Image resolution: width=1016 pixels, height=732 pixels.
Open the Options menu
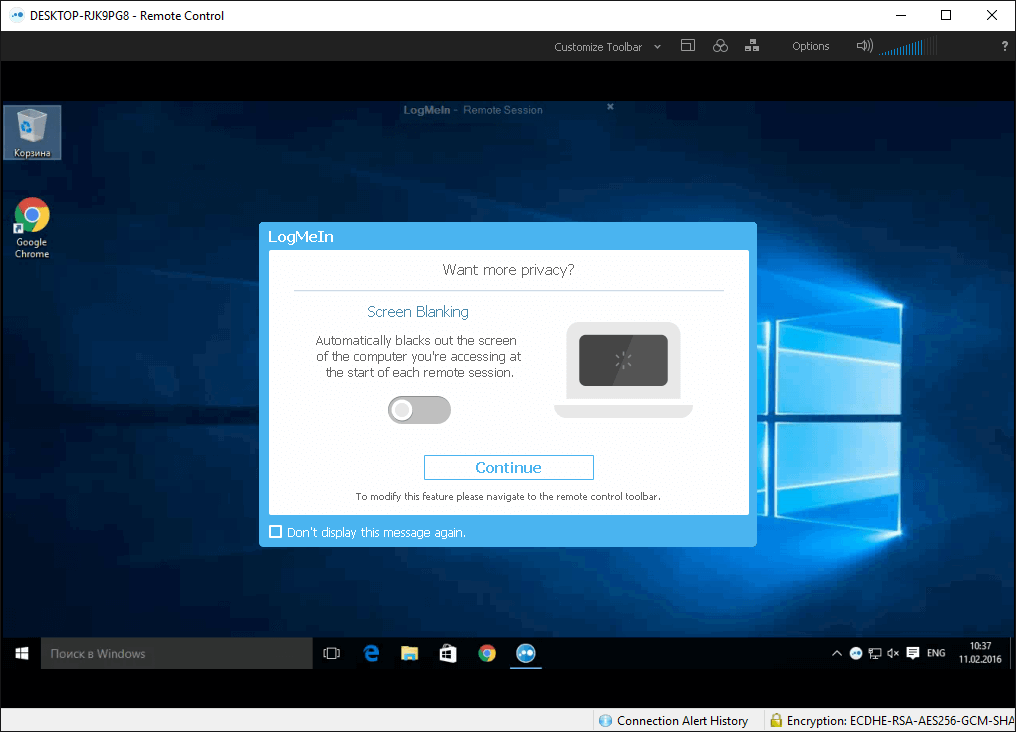pyautogui.click(x=810, y=46)
